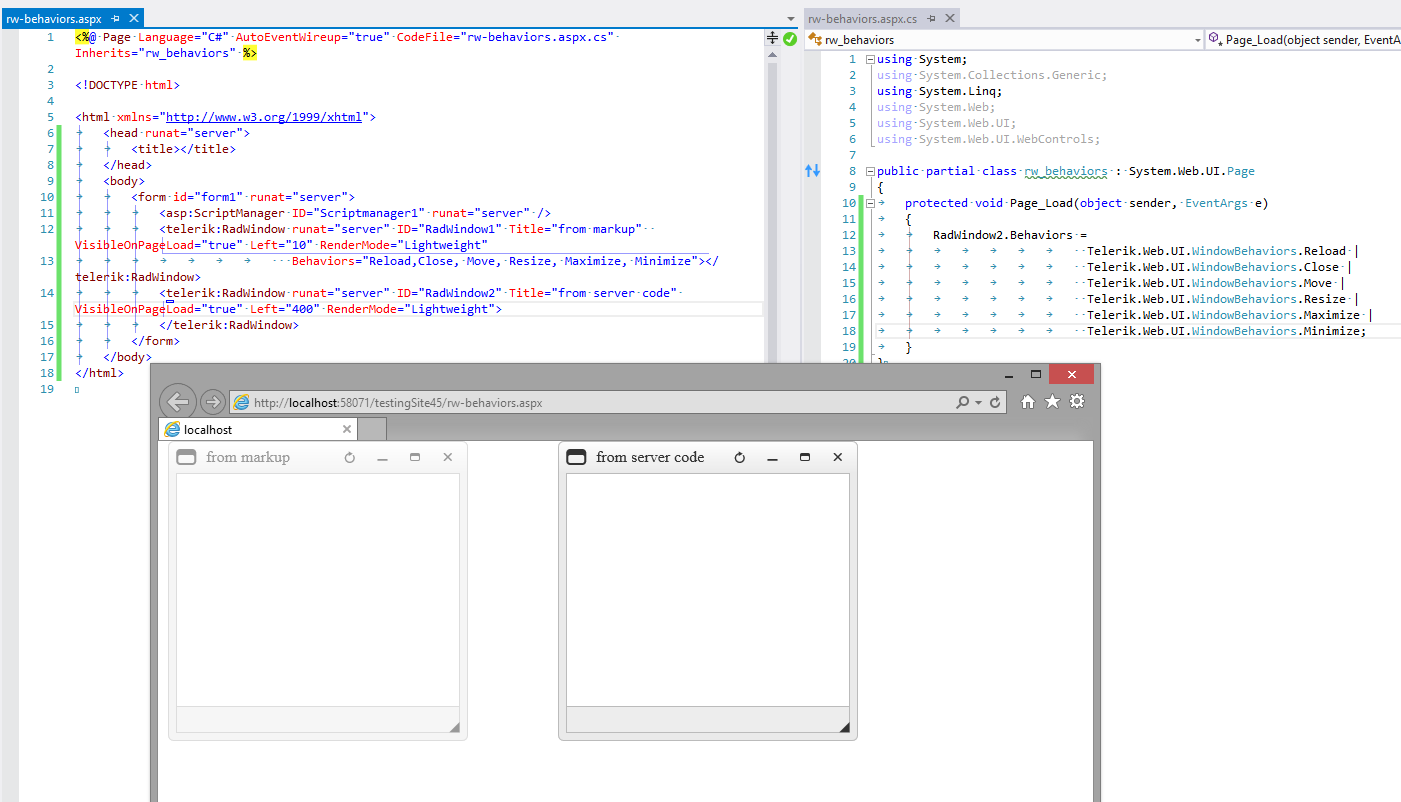Click the reload icon on 'from markup' window

(x=349, y=458)
